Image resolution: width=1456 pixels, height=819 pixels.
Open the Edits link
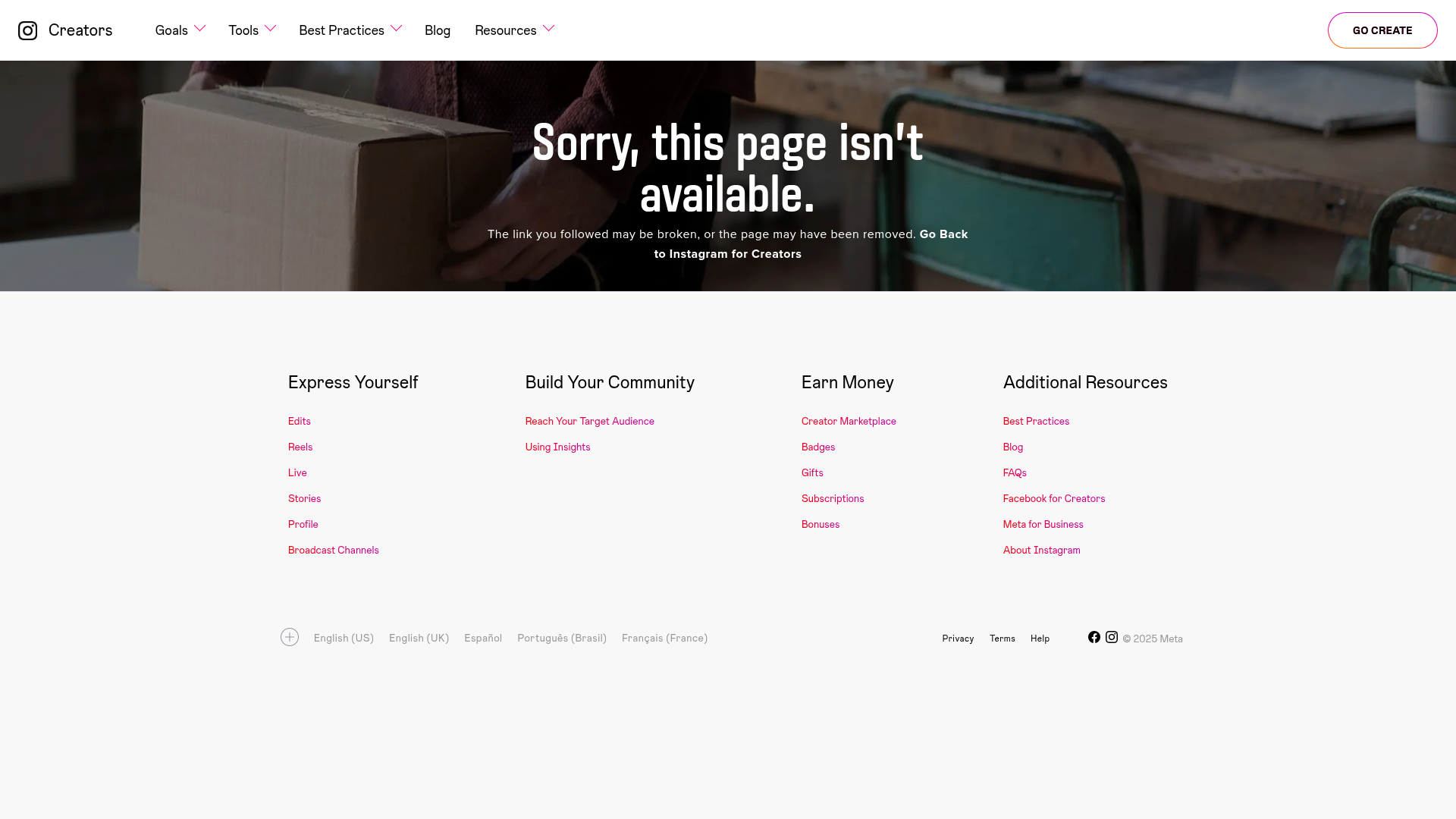point(300,421)
